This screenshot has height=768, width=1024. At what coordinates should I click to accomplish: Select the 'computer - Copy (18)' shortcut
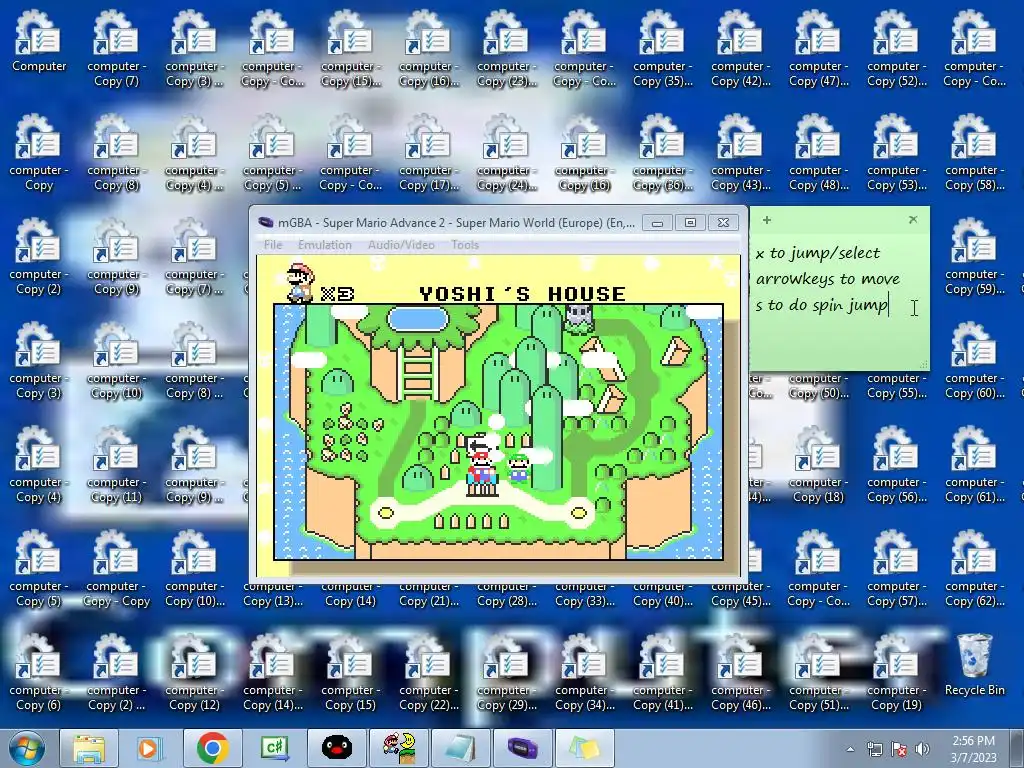pos(818,465)
